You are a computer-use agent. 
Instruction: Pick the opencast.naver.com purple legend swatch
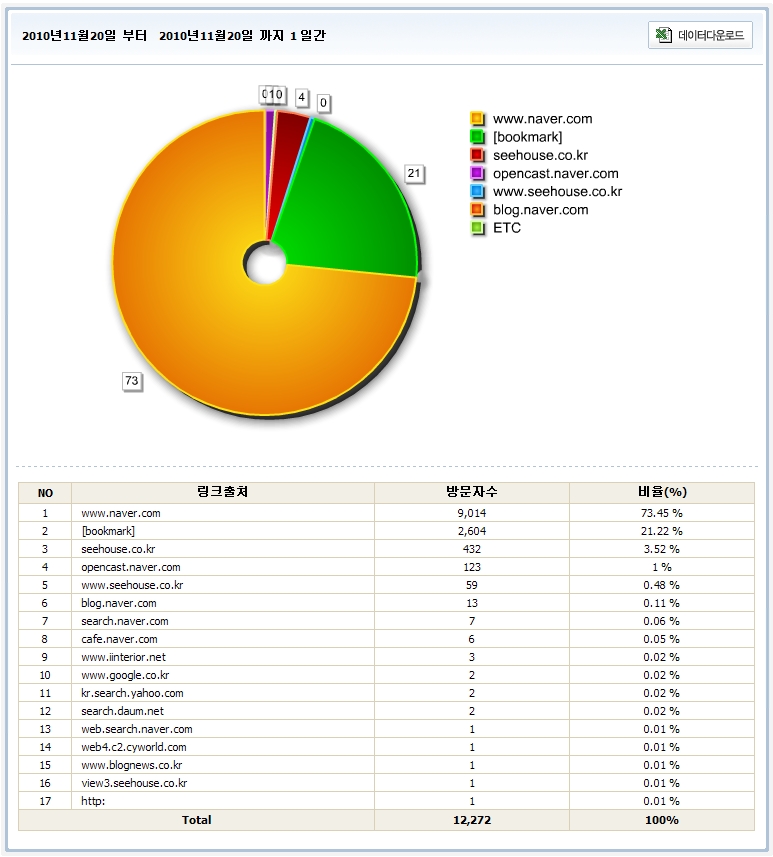(477, 173)
